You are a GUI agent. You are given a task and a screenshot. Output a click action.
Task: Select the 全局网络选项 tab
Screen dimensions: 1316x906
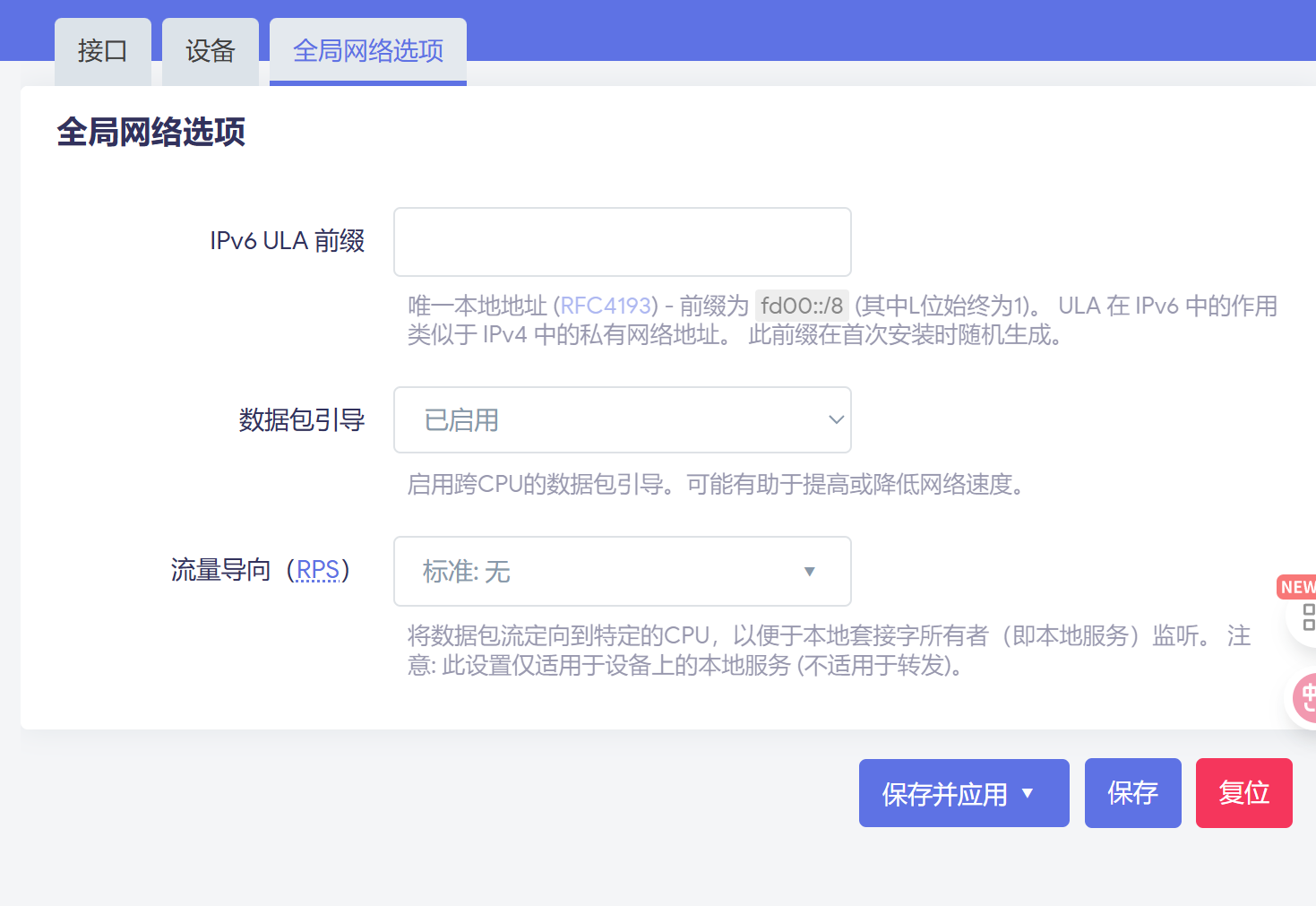(367, 51)
